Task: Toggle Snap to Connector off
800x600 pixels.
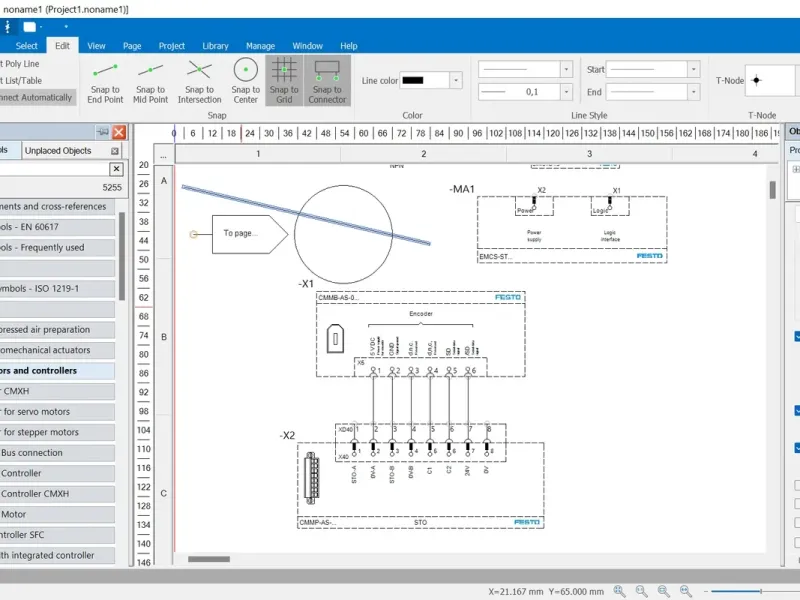Action: [x=327, y=81]
